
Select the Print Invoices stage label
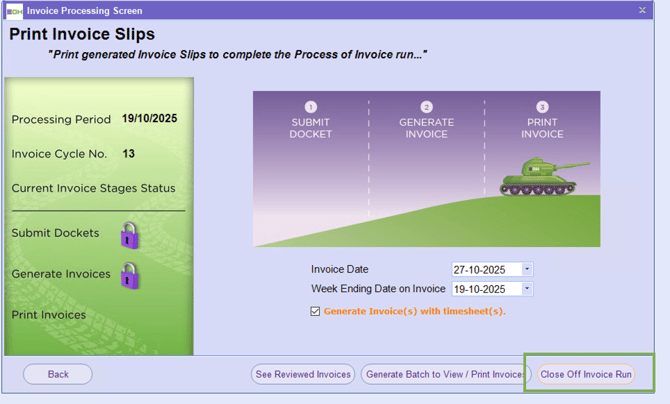click(49, 315)
